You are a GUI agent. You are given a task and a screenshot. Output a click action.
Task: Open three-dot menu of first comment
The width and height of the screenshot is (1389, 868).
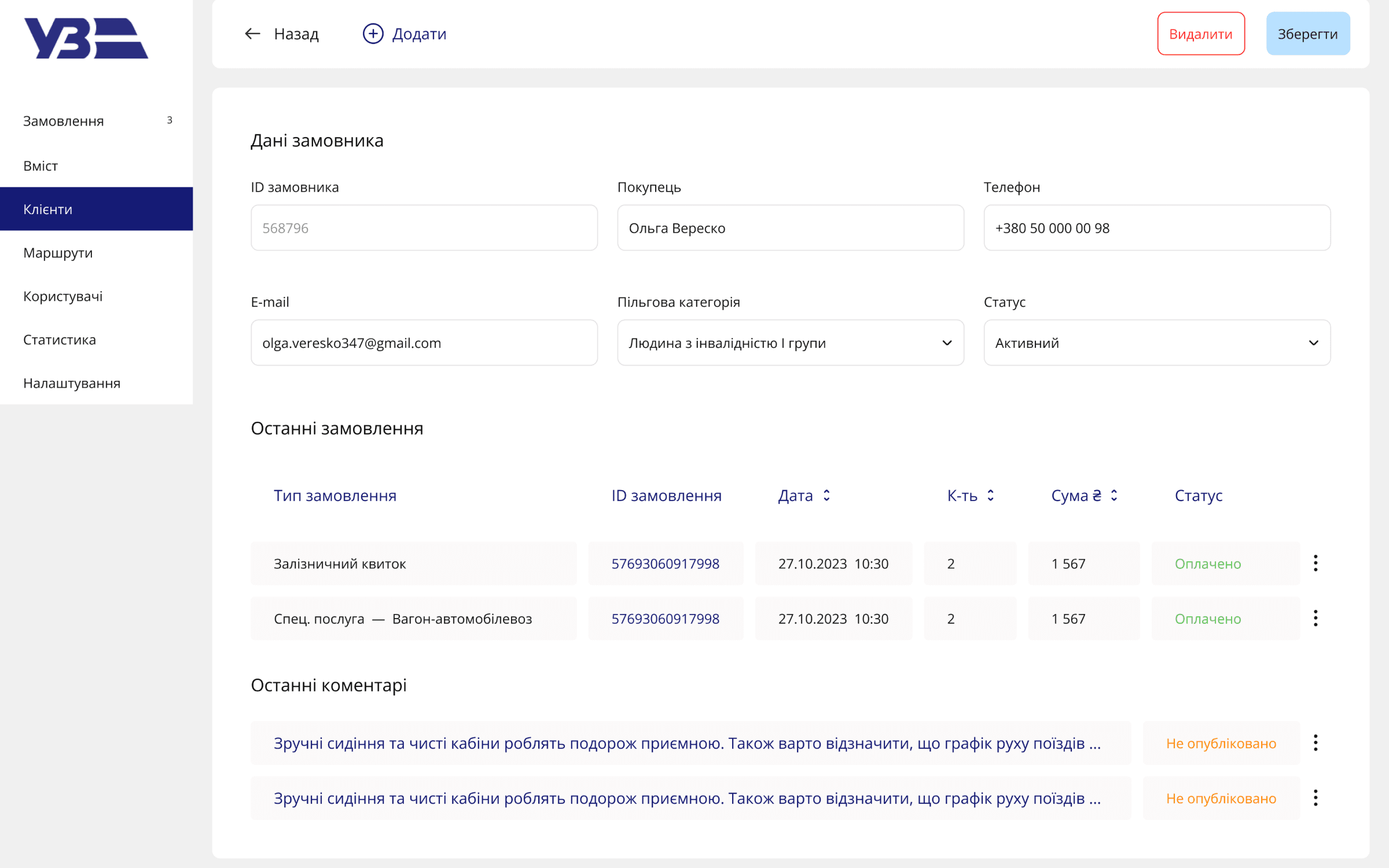1315,742
